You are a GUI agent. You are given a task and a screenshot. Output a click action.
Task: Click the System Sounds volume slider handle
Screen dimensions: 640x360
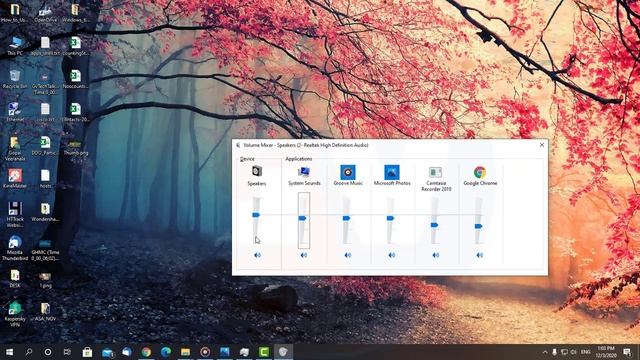pos(302,218)
